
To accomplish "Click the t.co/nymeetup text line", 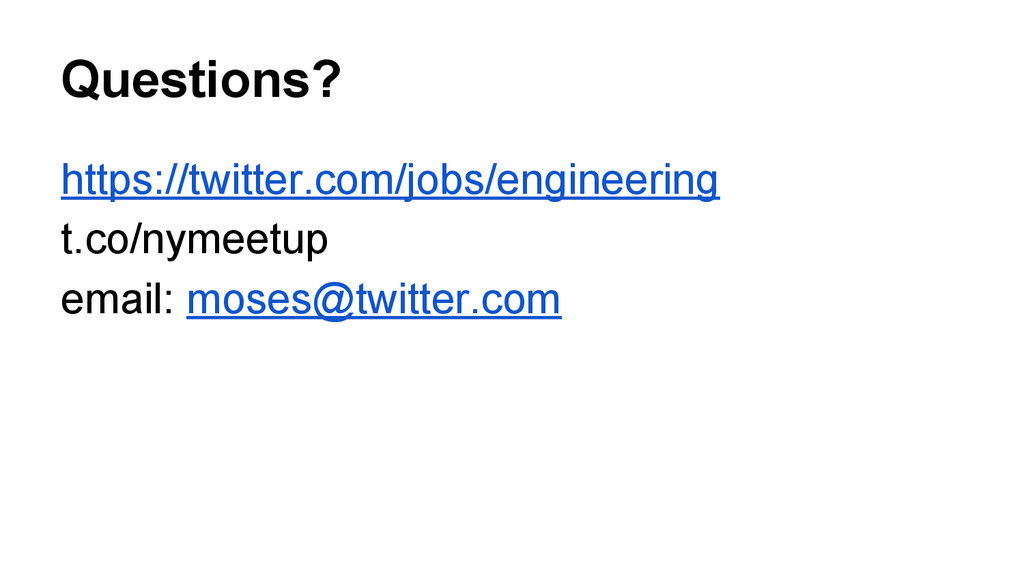I will tap(194, 240).
